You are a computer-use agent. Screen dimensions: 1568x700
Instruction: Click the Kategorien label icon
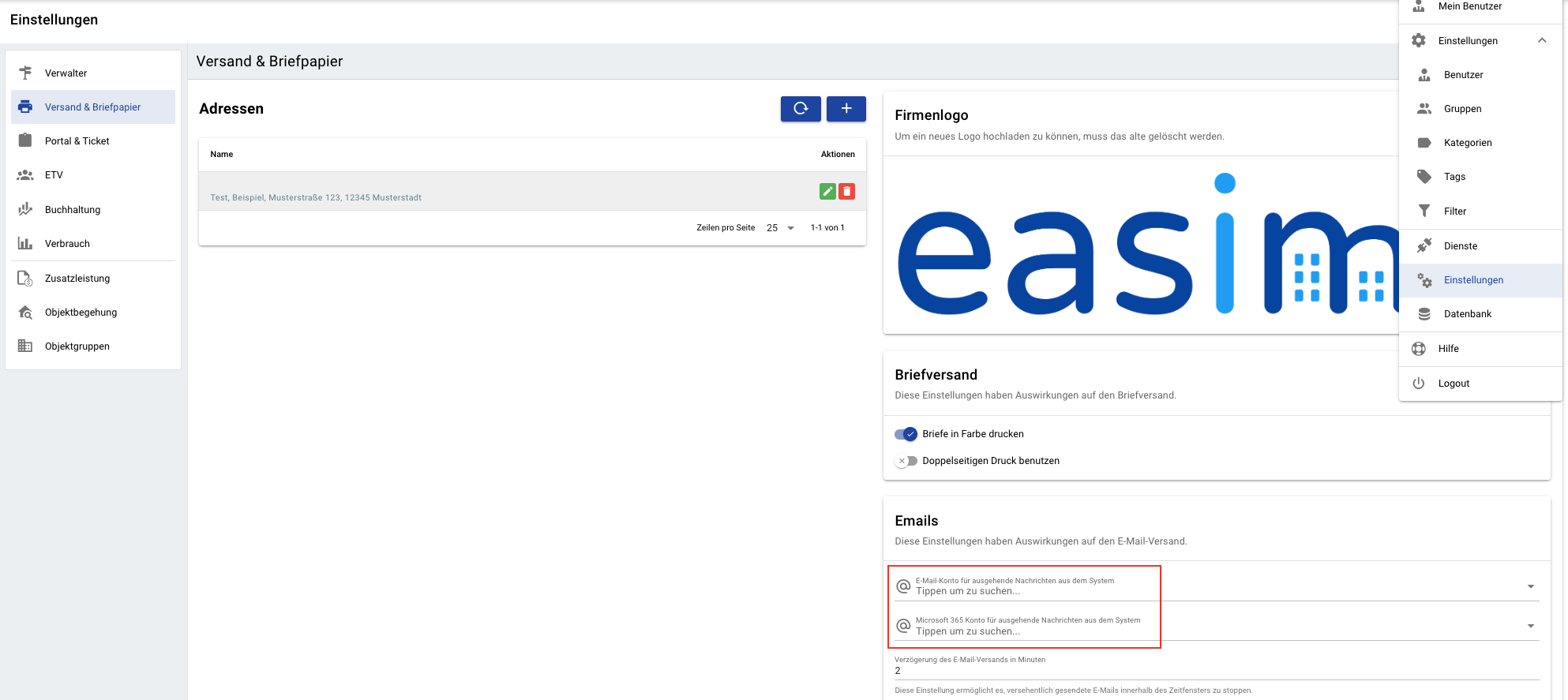click(x=1424, y=143)
